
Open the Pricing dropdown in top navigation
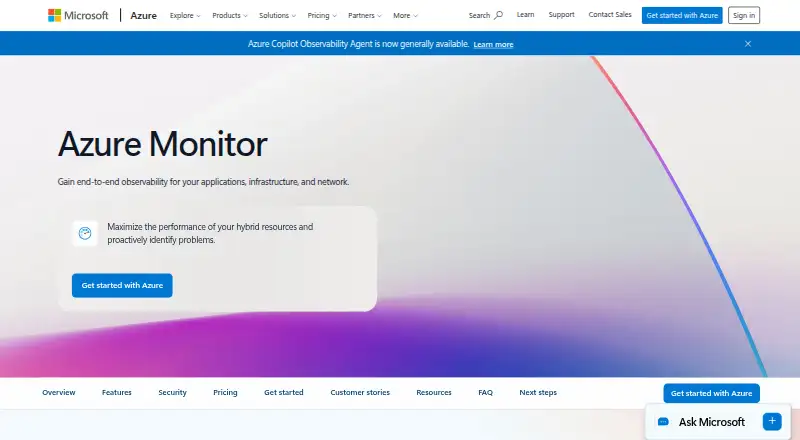point(322,15)
